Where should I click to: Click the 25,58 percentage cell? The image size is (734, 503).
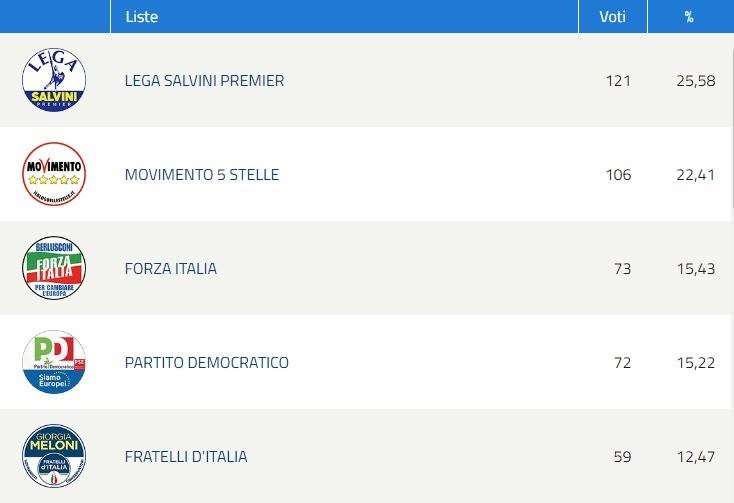[696, 80]
